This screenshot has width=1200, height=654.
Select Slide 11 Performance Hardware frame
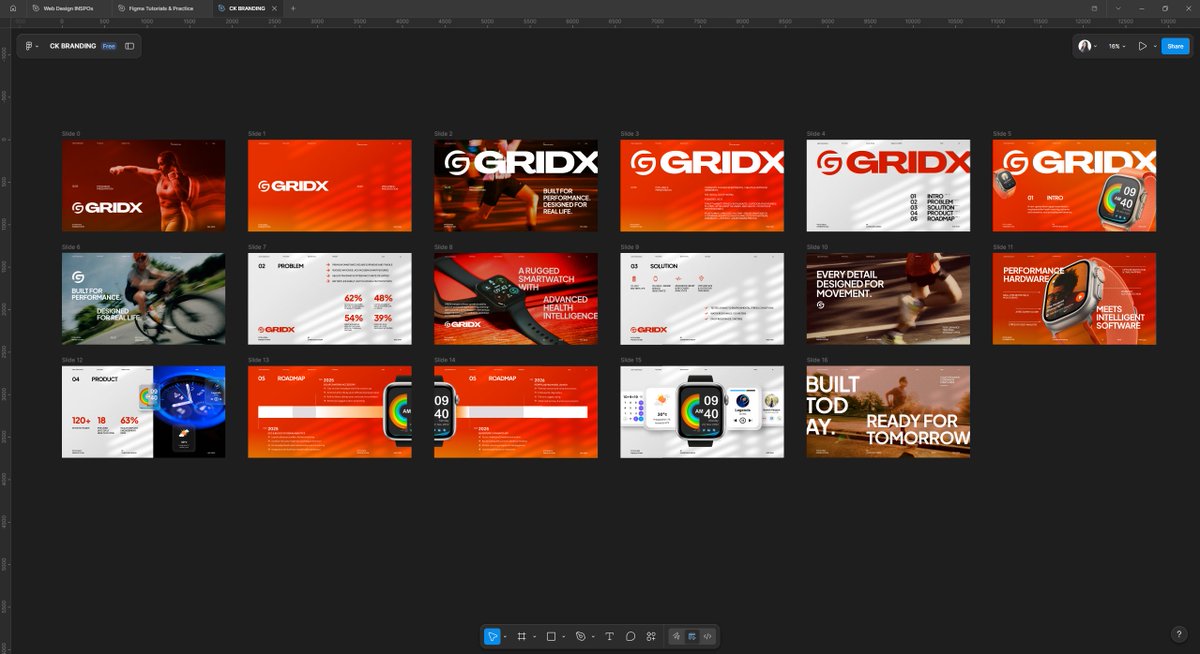tap(1074, 298)
